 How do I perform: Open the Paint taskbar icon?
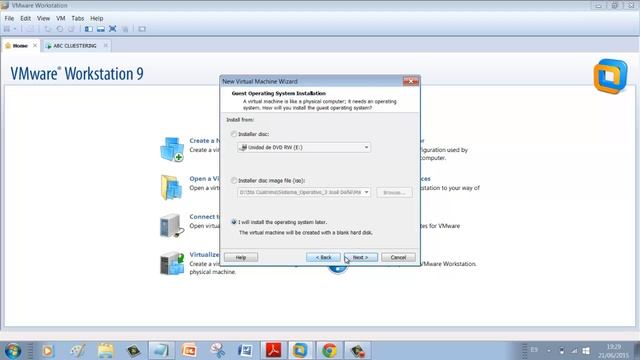pos(77,351)
